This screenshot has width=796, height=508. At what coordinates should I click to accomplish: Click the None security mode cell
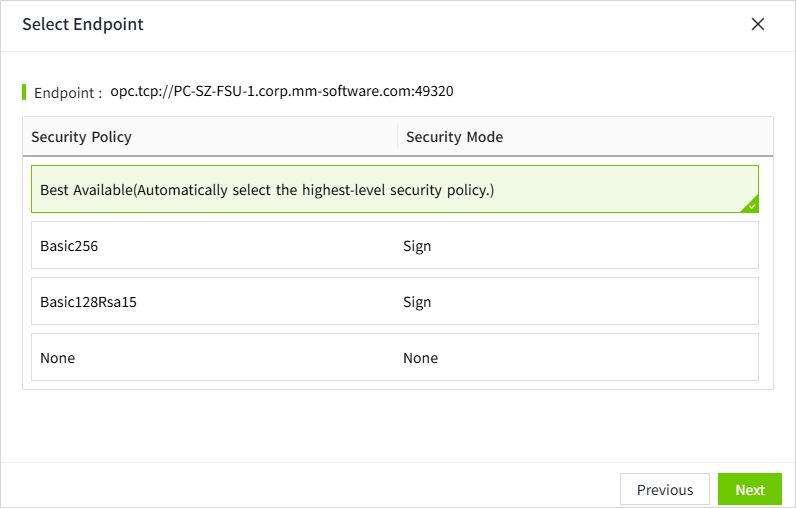[420, 358]
